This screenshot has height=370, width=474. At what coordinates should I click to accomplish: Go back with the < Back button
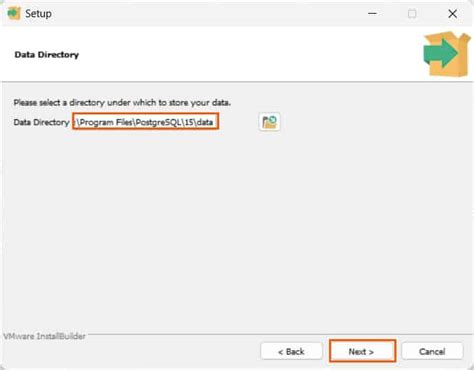pyautogui.click(x=291, y=351)
